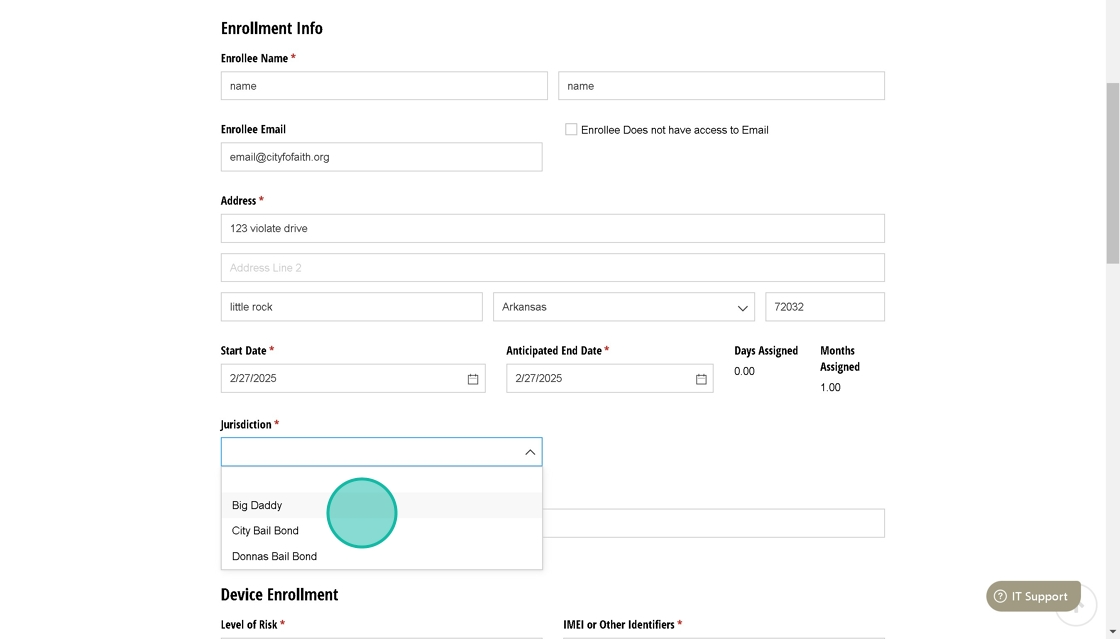This screenshot has height=639, width=1120.
Task: Click the page vertical scrollbar thumb
Action: (x=1113, y=173)
